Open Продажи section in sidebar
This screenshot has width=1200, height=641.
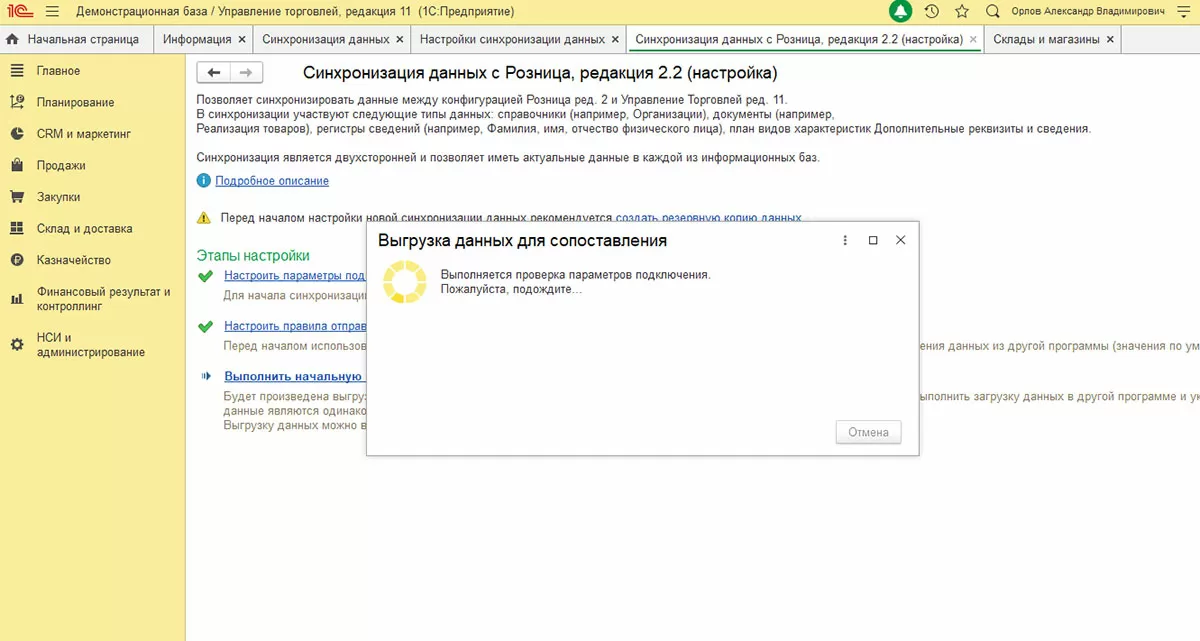point(92,165)
